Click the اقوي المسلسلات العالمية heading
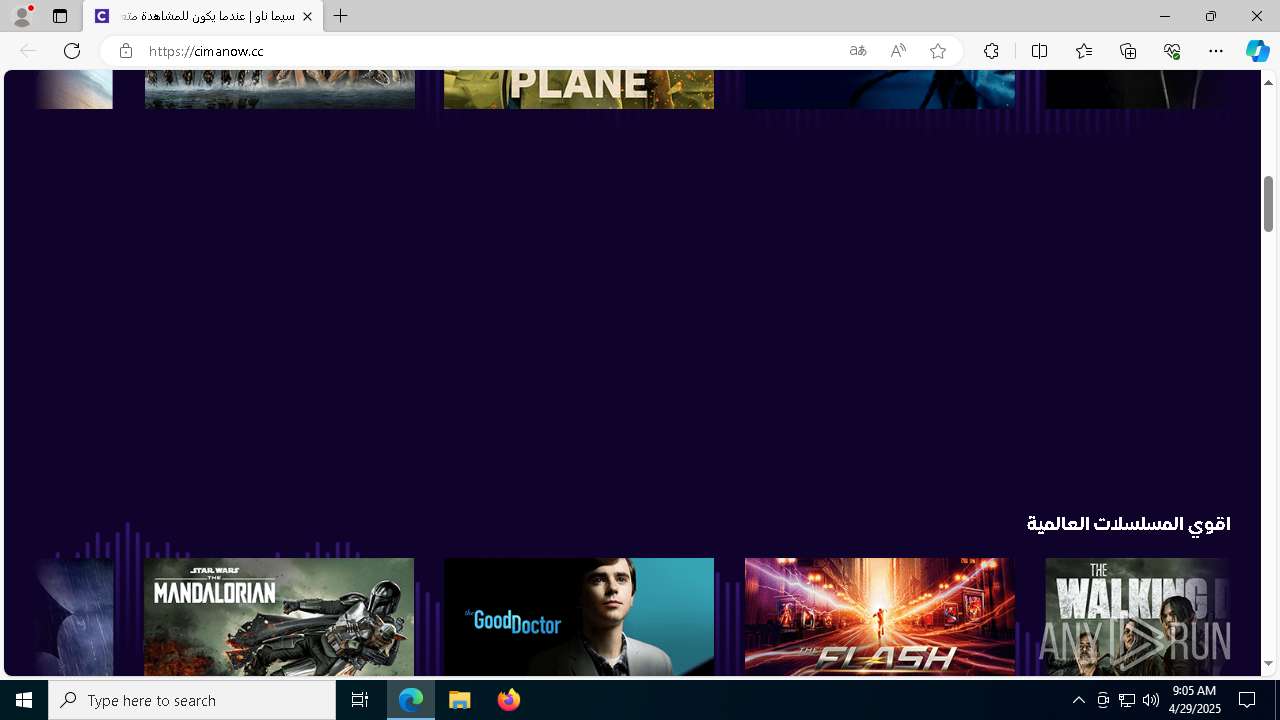Viewport: 1280px width, 720px height. 1129,524
